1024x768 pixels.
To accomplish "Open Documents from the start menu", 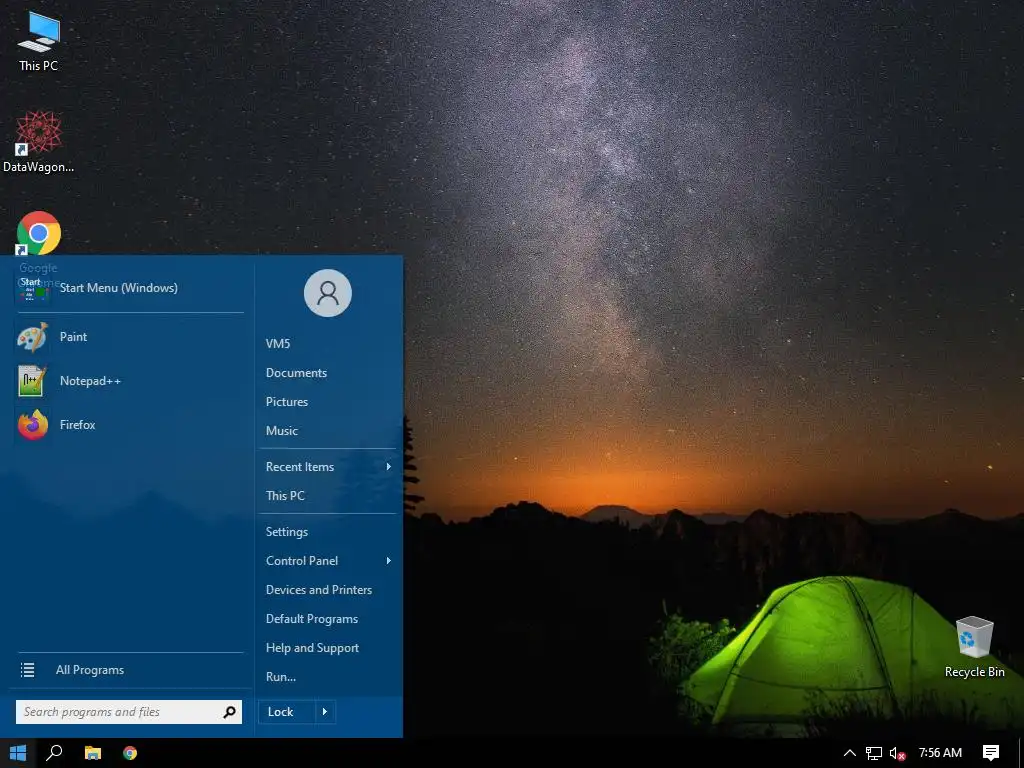I will click(296, 373).
